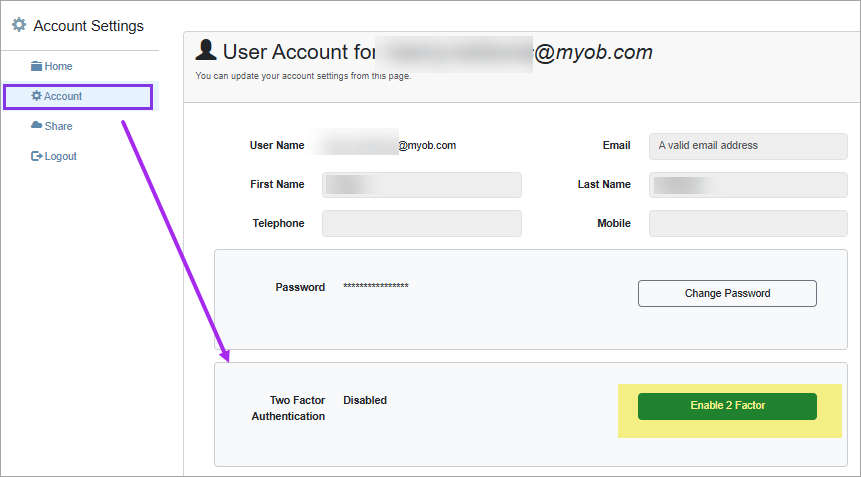Click the Share cloud icon
The width and height of the screenshot is (861, 477).
point(36,126)
